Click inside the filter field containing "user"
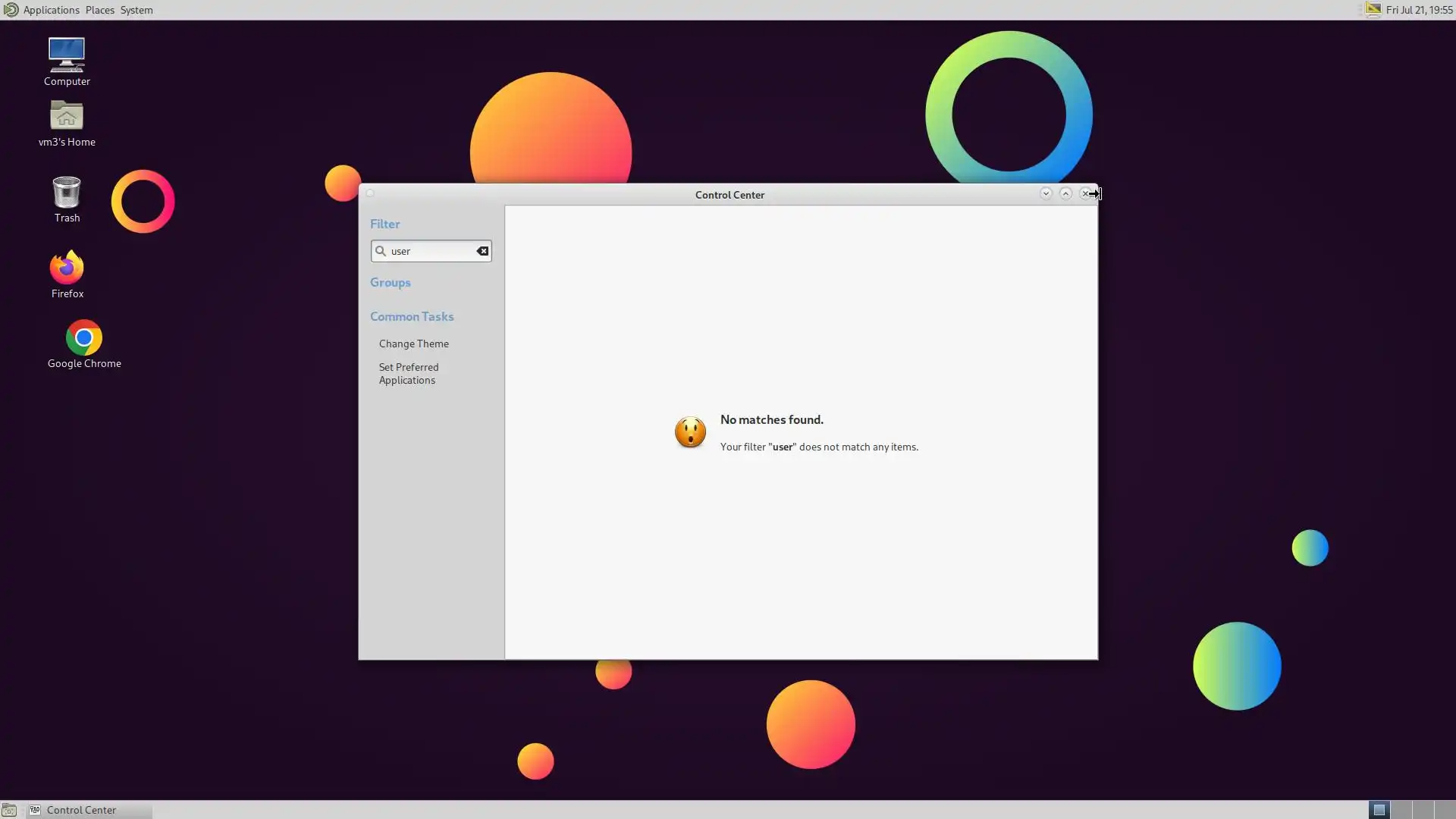 point(432,251)
